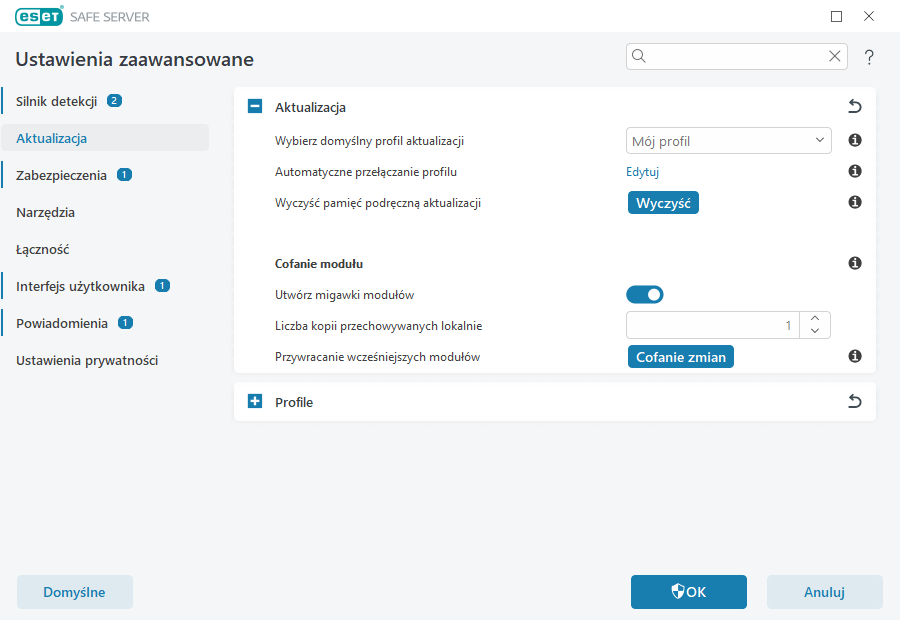The image size is (900, 620).
Task: Select Silnik detekcji in the sidebar
Action: (x=58, y=100)
